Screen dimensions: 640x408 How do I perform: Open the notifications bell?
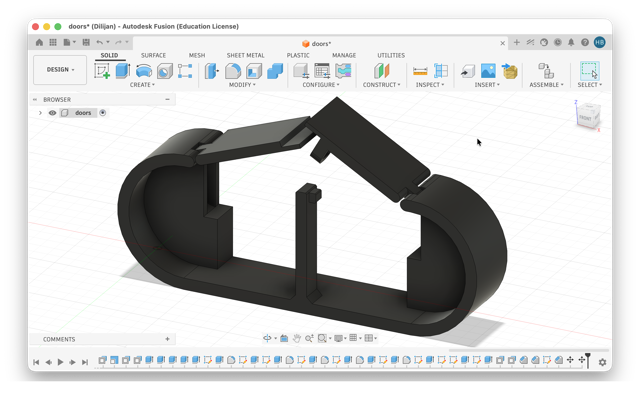(571, 42)
